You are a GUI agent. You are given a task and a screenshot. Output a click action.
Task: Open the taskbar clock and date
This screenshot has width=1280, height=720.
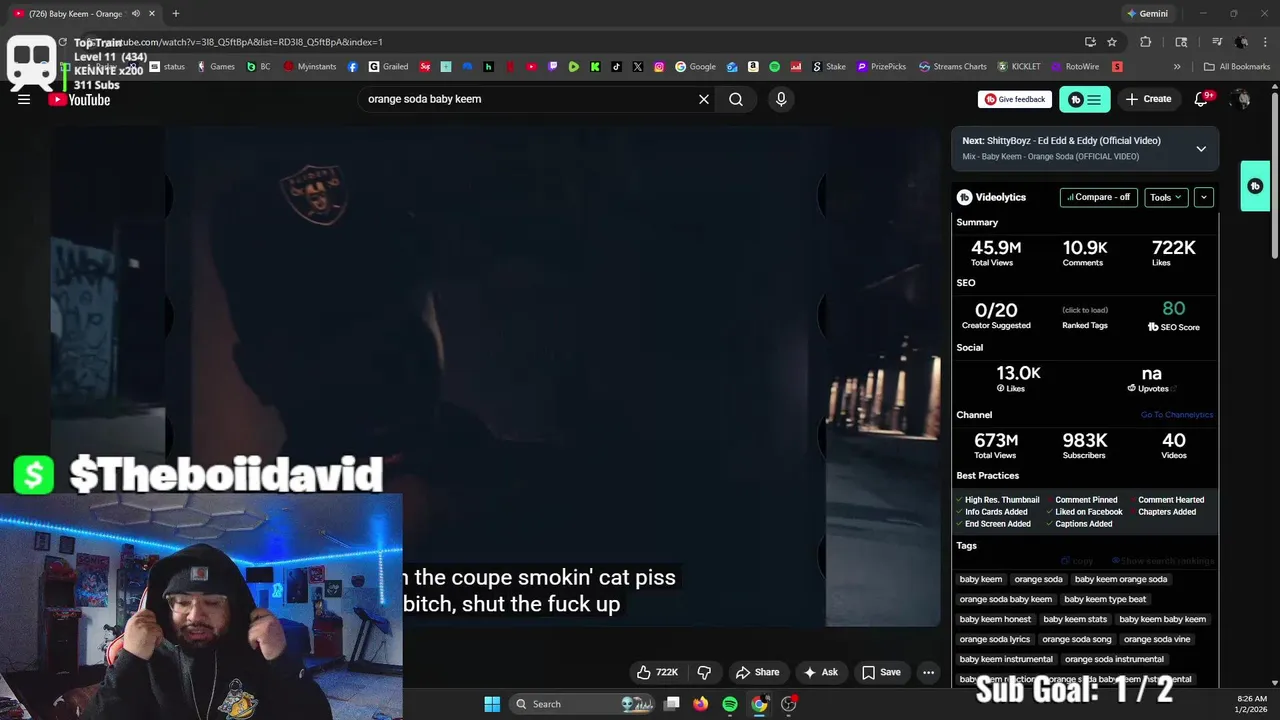pos(1252,704)
